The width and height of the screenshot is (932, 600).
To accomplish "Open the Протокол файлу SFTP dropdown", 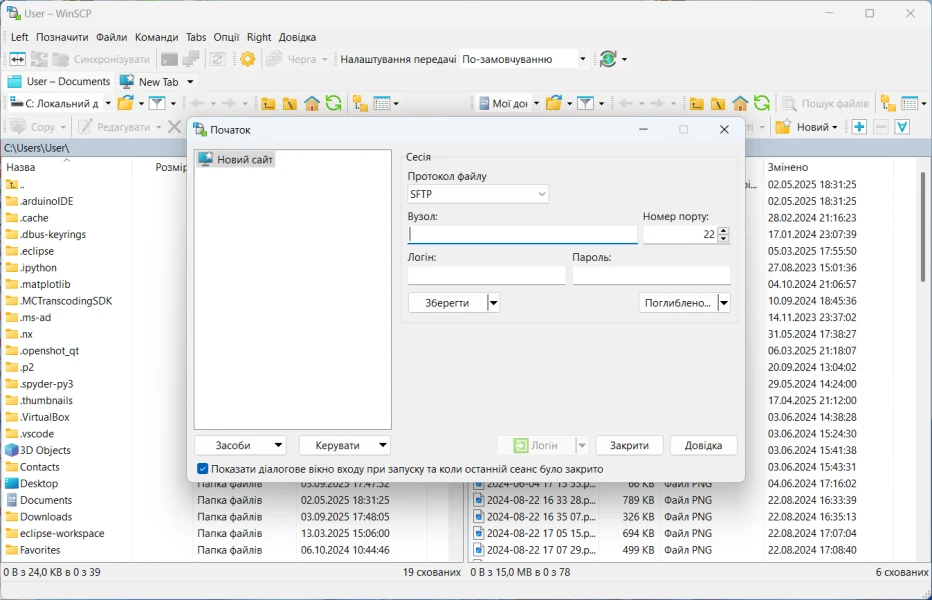I will pos(478,194).
